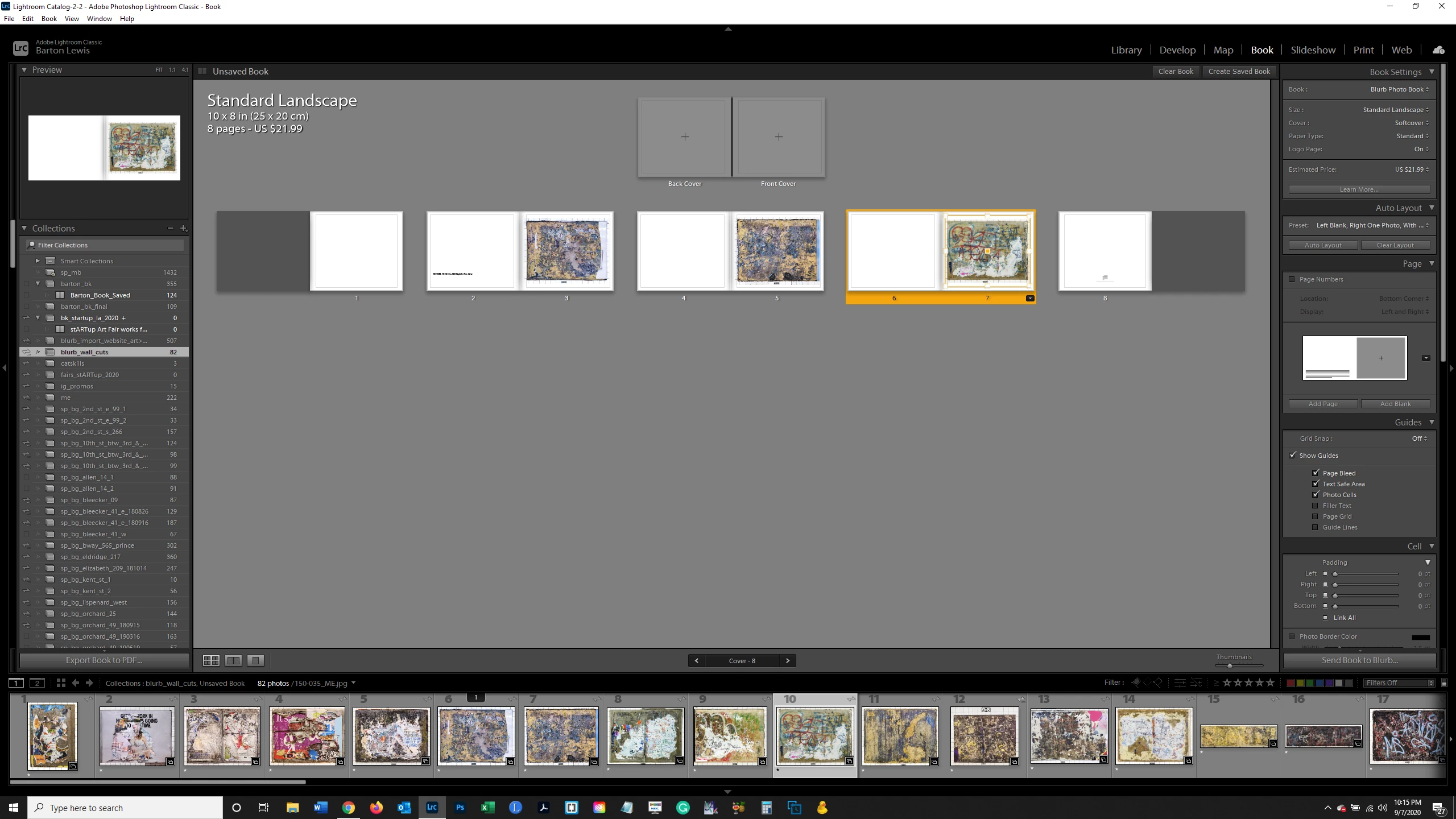Switch to the Develop module
The width and height of the screenshot is (1456, 819).
(x=1177, y=50)
